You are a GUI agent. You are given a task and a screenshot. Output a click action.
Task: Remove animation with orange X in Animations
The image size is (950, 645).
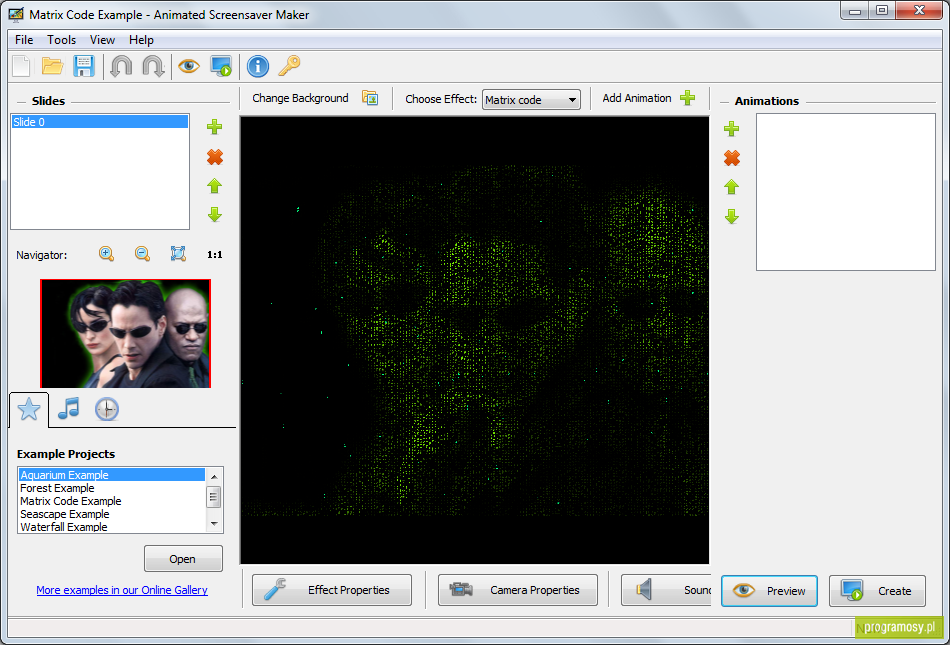(732, 158)
